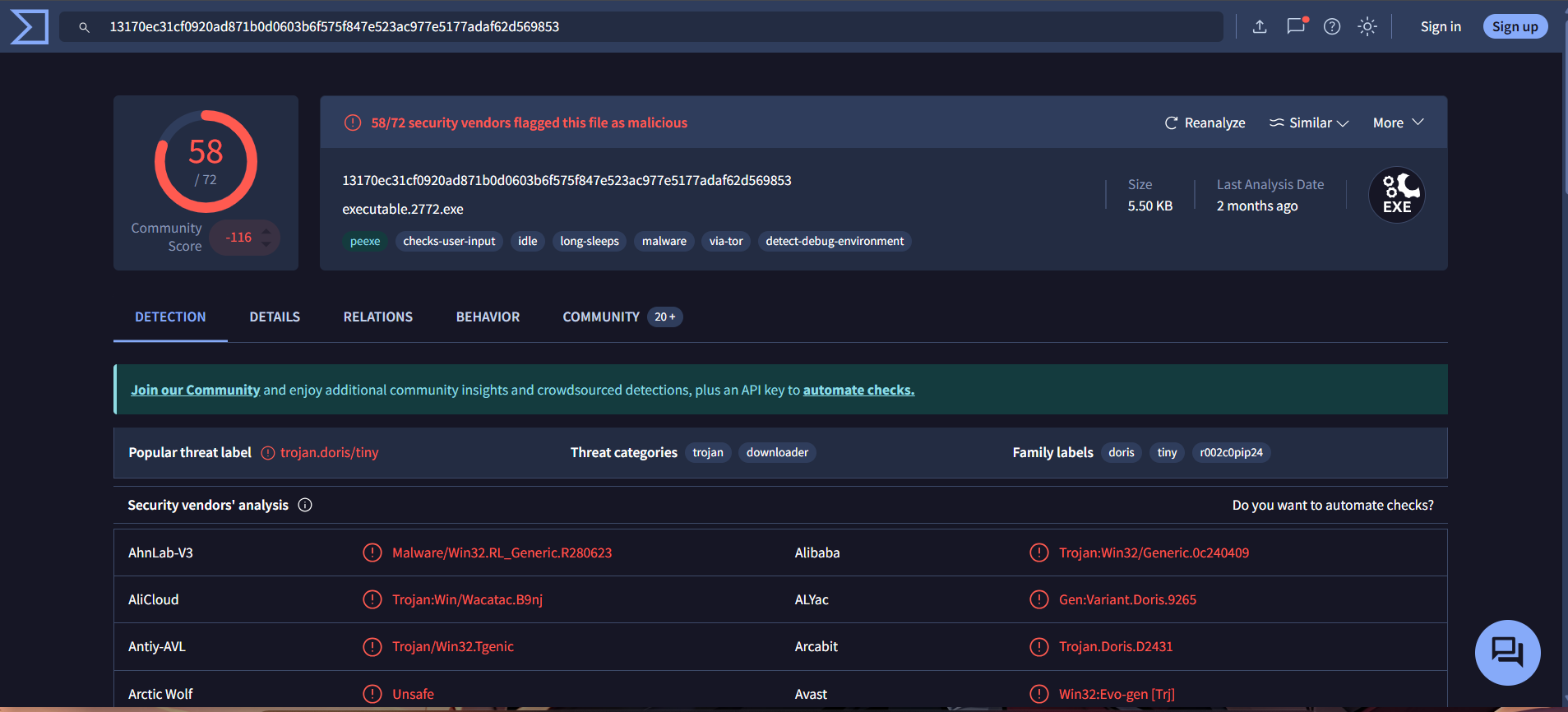Click the alert icon in AliCloud row
The image size is (1568, 712).
[372, 599]
